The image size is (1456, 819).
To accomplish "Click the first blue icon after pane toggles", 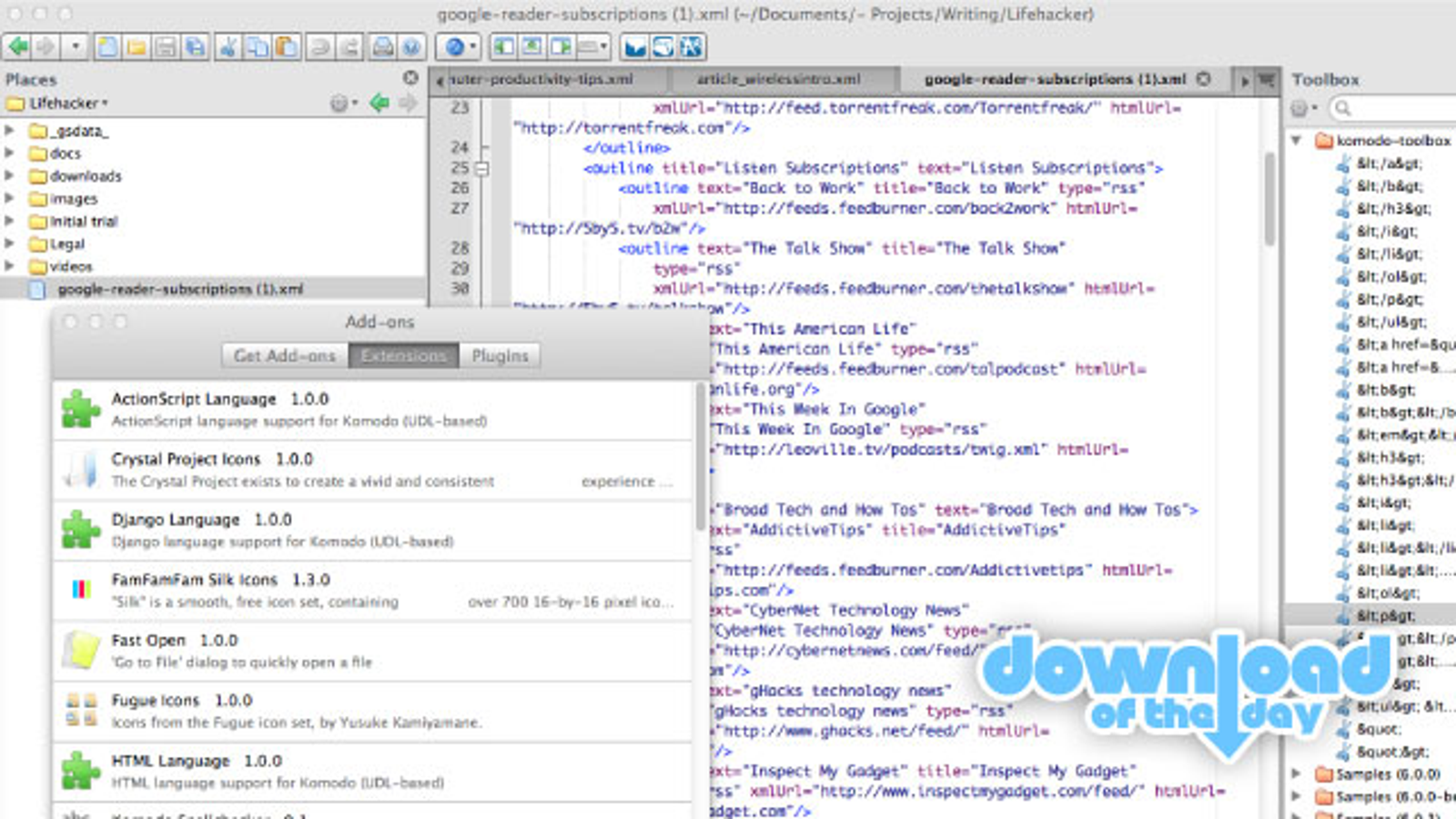I will pyautogui.click(x=635, y=46).
